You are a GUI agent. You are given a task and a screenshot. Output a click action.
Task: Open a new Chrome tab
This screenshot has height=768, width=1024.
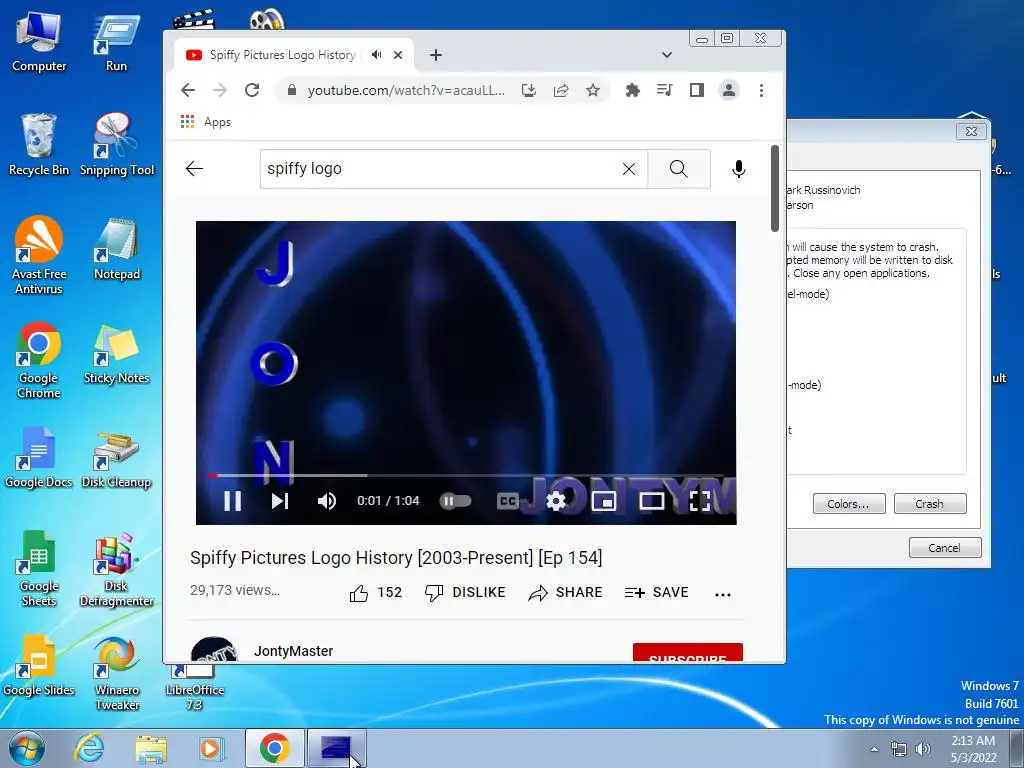click(x=436, y=55)
